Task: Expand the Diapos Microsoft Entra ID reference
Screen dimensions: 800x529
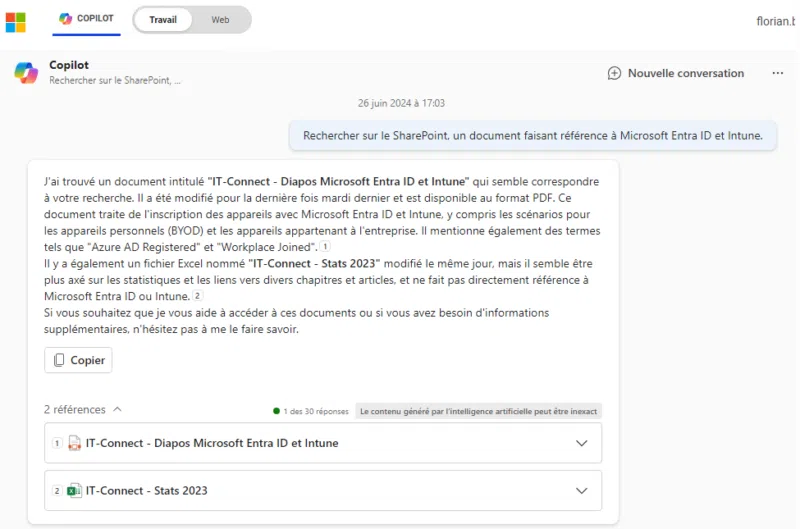Action: pos(582,443)
